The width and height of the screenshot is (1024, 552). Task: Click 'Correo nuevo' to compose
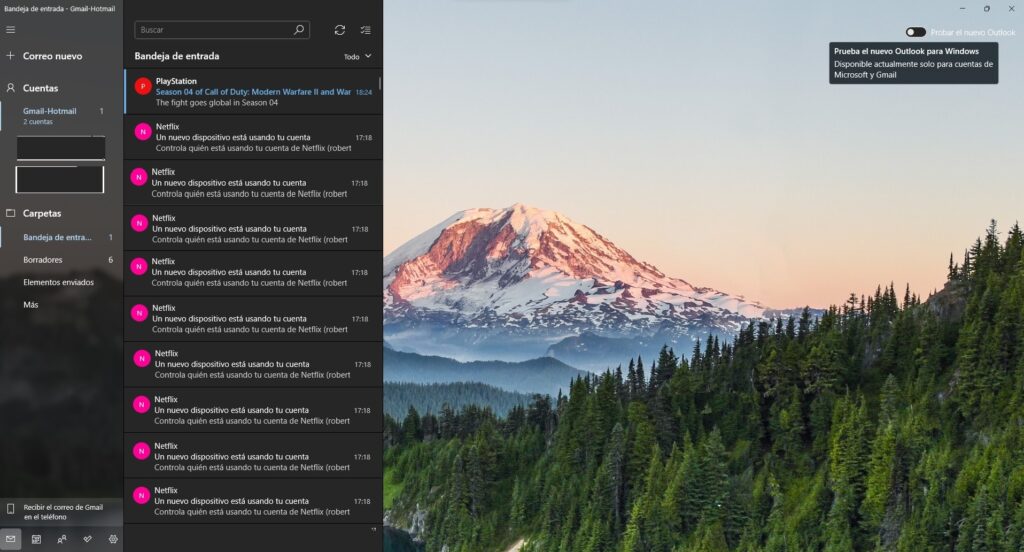pyautogui.click(x=52, y=56)
